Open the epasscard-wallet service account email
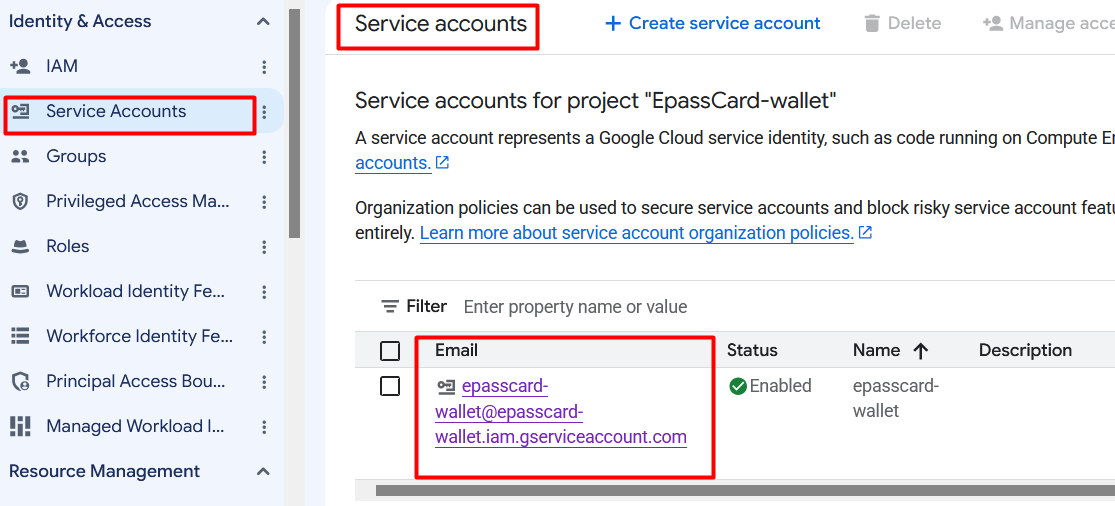 pyautogui.click(x=561, y=411)
